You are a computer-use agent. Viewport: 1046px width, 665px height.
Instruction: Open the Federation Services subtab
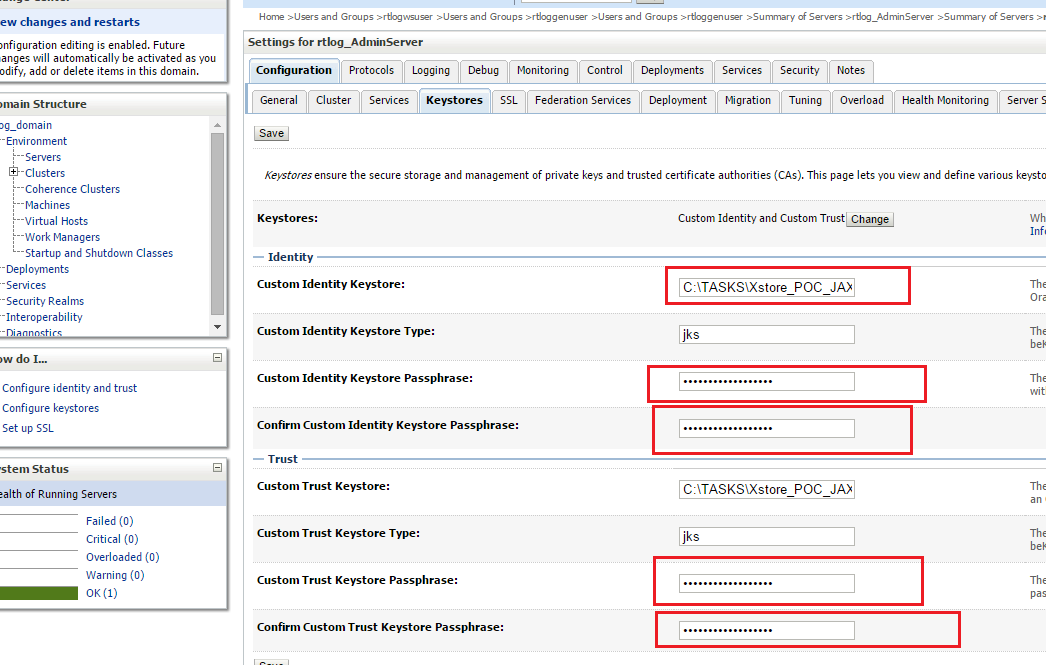tap(583, 100)
